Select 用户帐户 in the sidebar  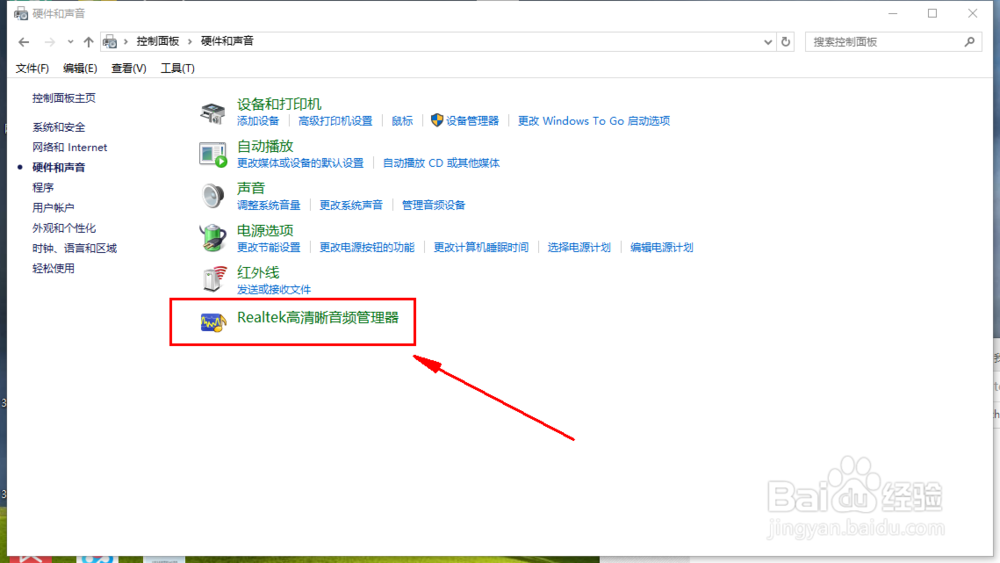[x=53, y=208]
